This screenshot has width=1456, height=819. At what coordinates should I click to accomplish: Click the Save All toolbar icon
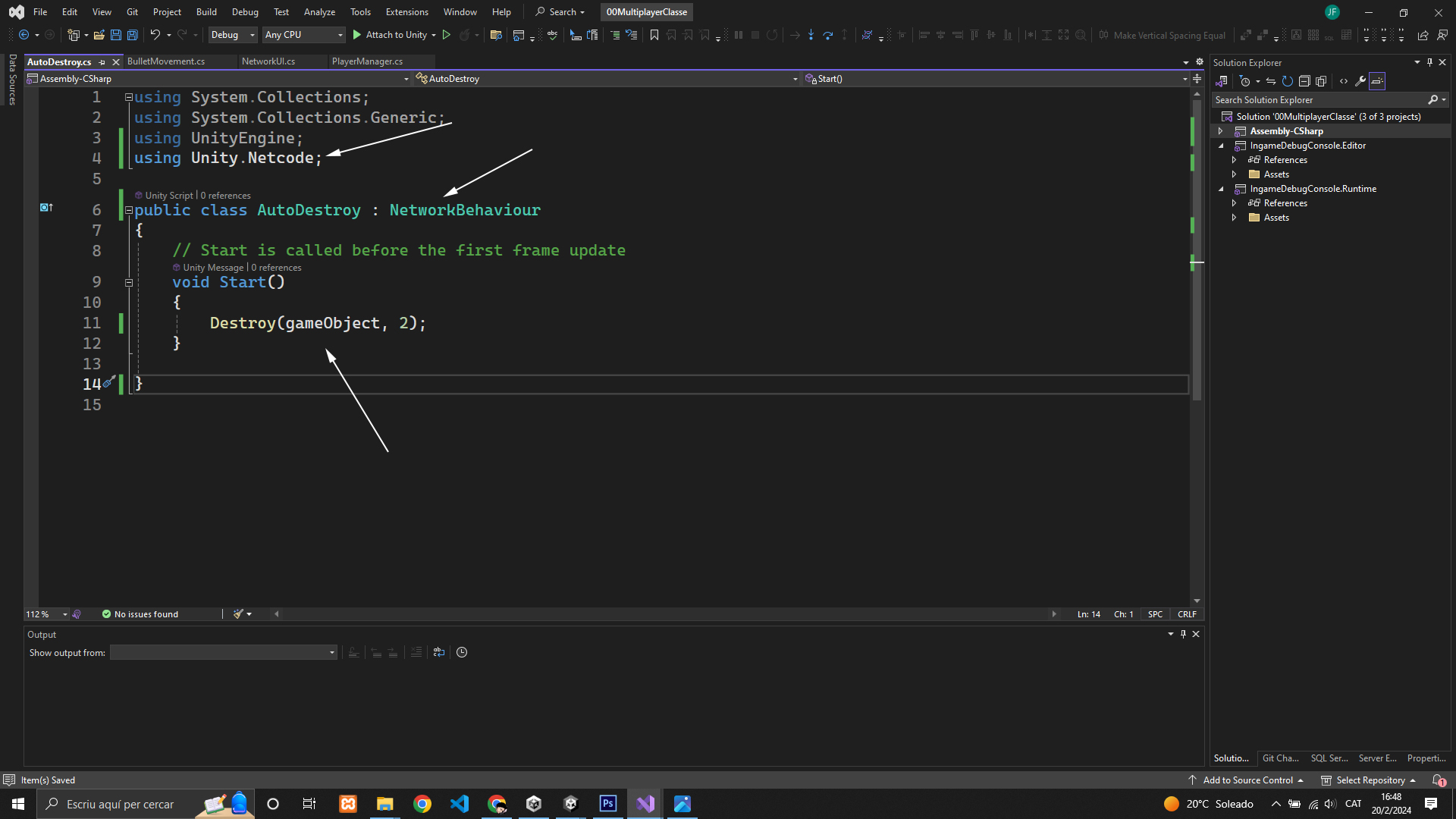coord(132,35)
